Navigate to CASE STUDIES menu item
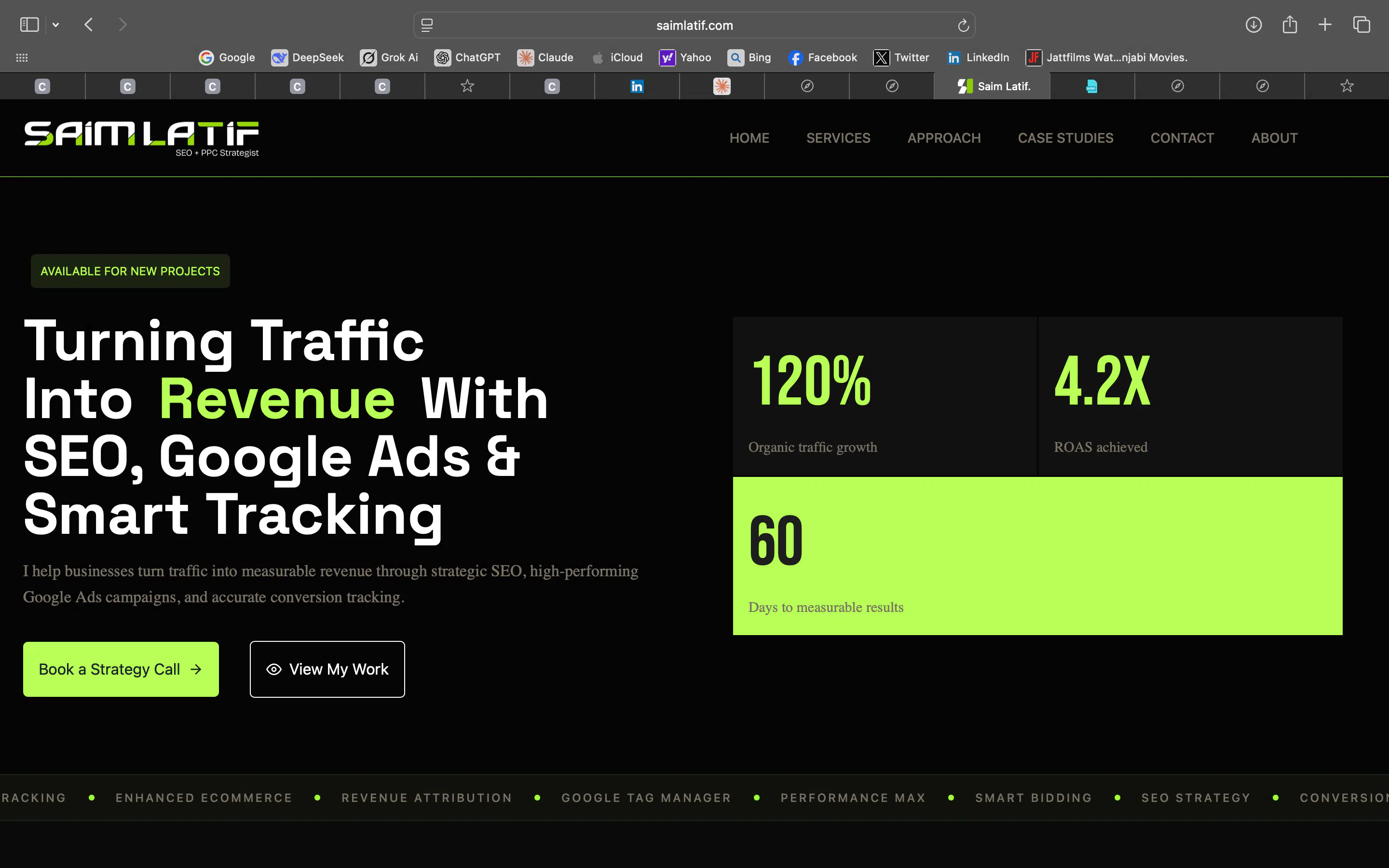The width and height of the screenshot is (1389, 868). pos(1065,138)
